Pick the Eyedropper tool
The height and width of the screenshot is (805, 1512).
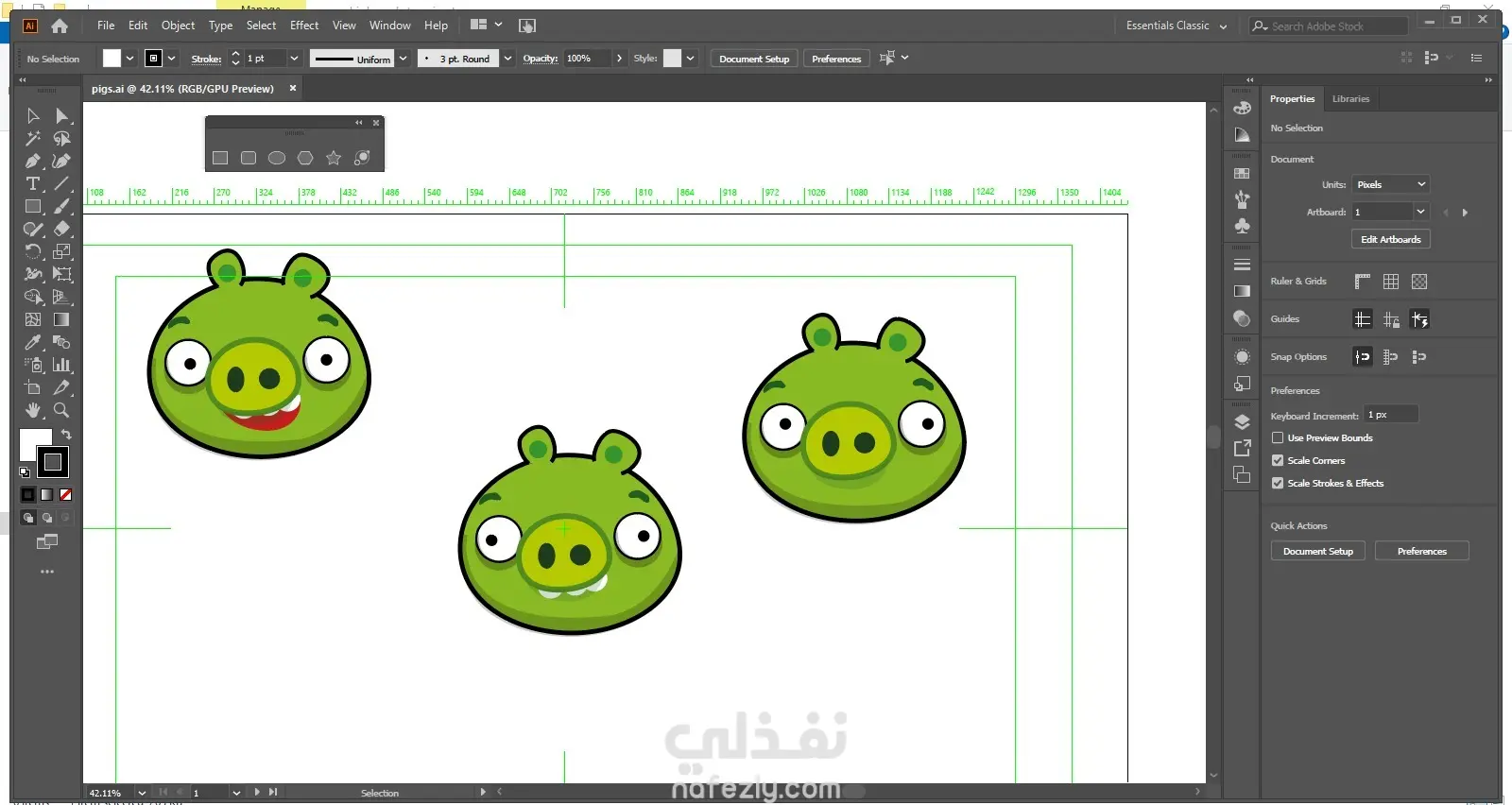pyautogui.click(x=33, y=342)
